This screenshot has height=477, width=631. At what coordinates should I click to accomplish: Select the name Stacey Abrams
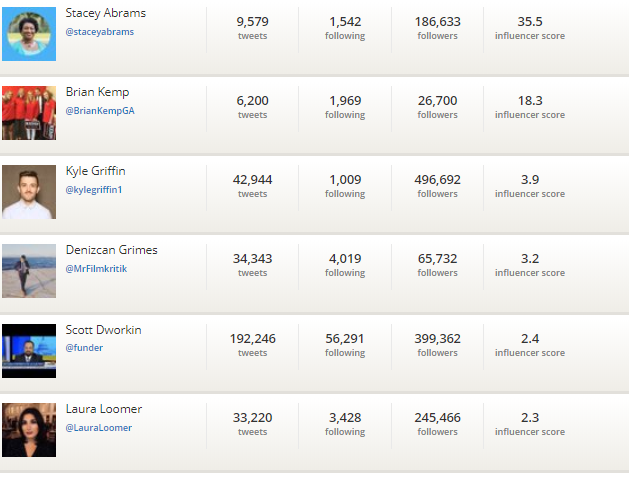(105, 13)
